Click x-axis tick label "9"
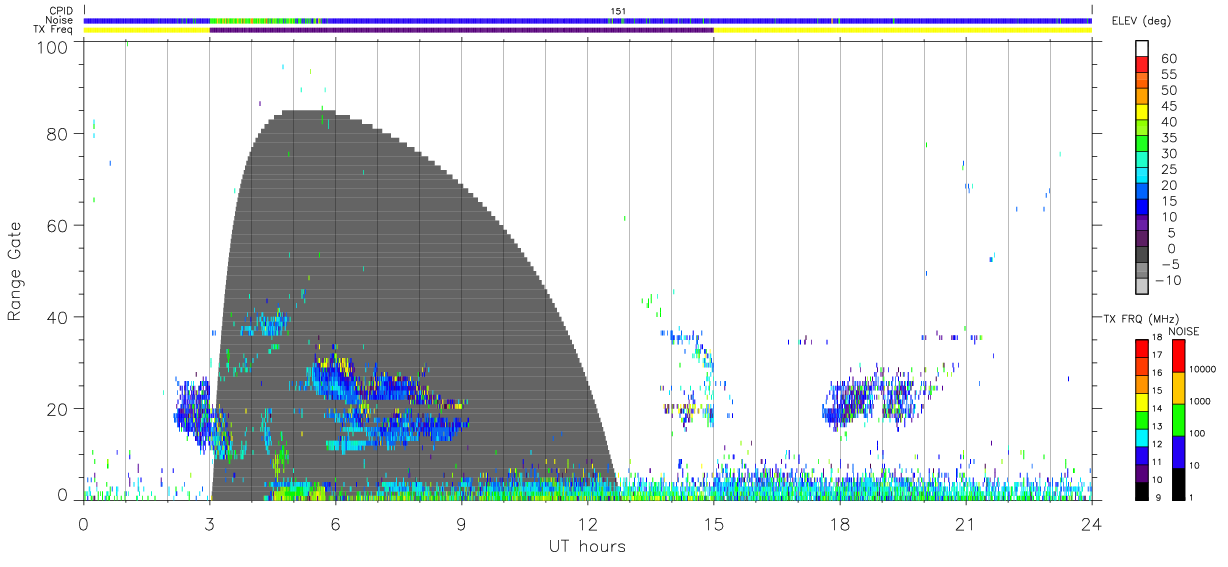This screenshot has width=1228, height=567. 461,523
